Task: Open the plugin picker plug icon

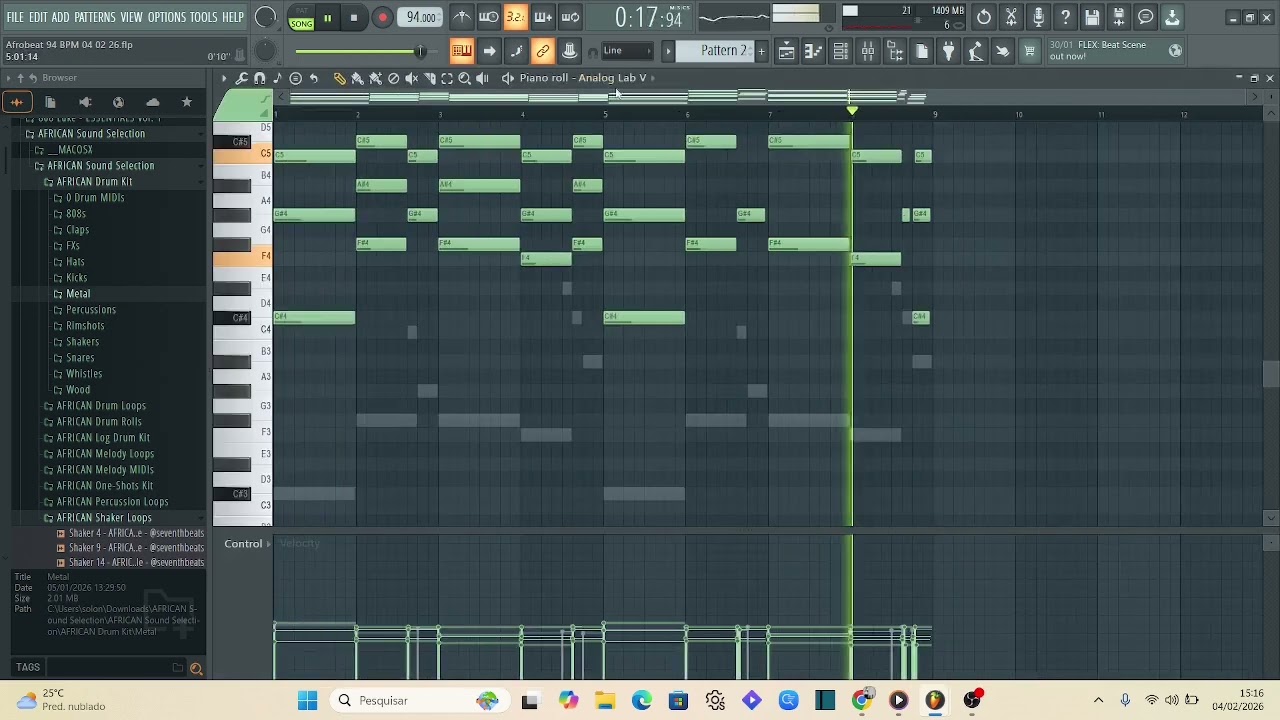Action: click(949, 51)
